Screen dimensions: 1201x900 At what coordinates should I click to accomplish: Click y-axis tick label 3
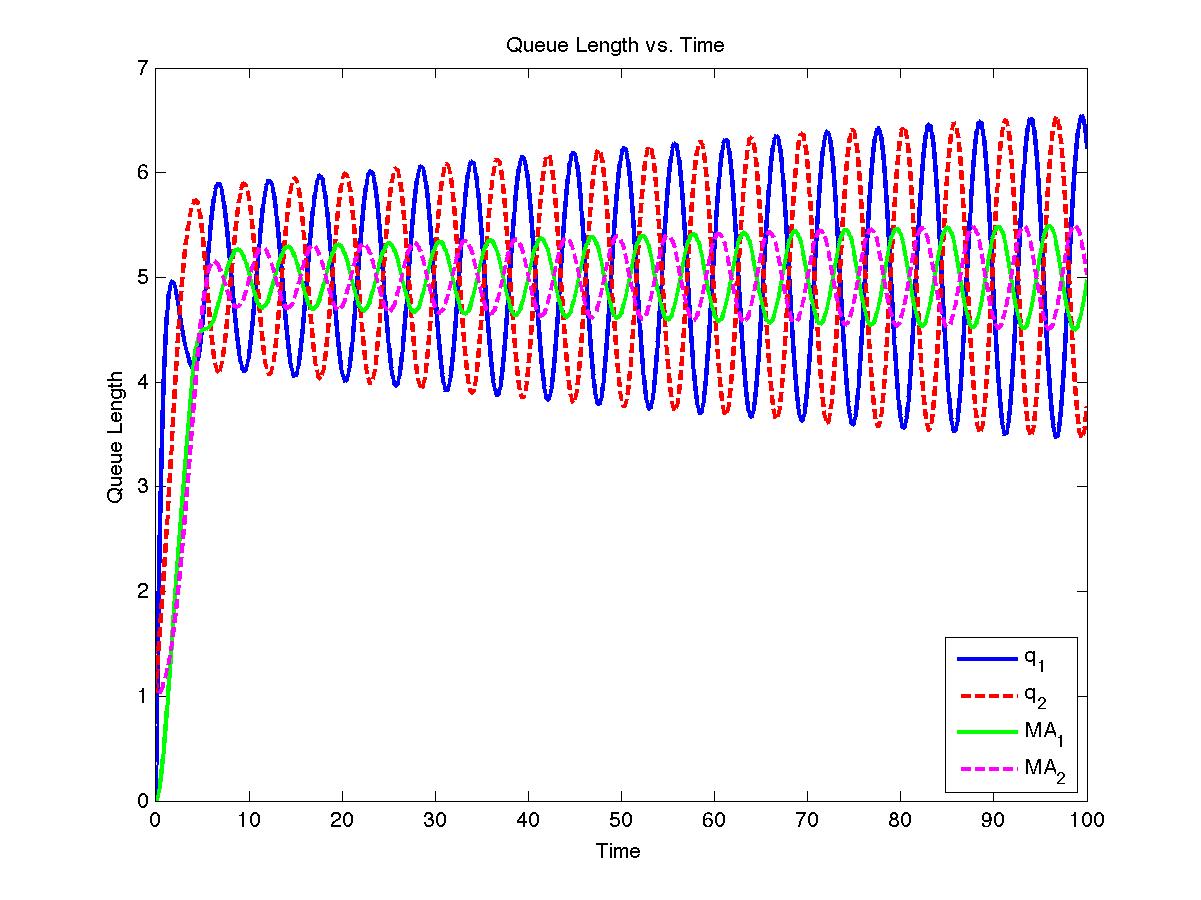[142, 486]
